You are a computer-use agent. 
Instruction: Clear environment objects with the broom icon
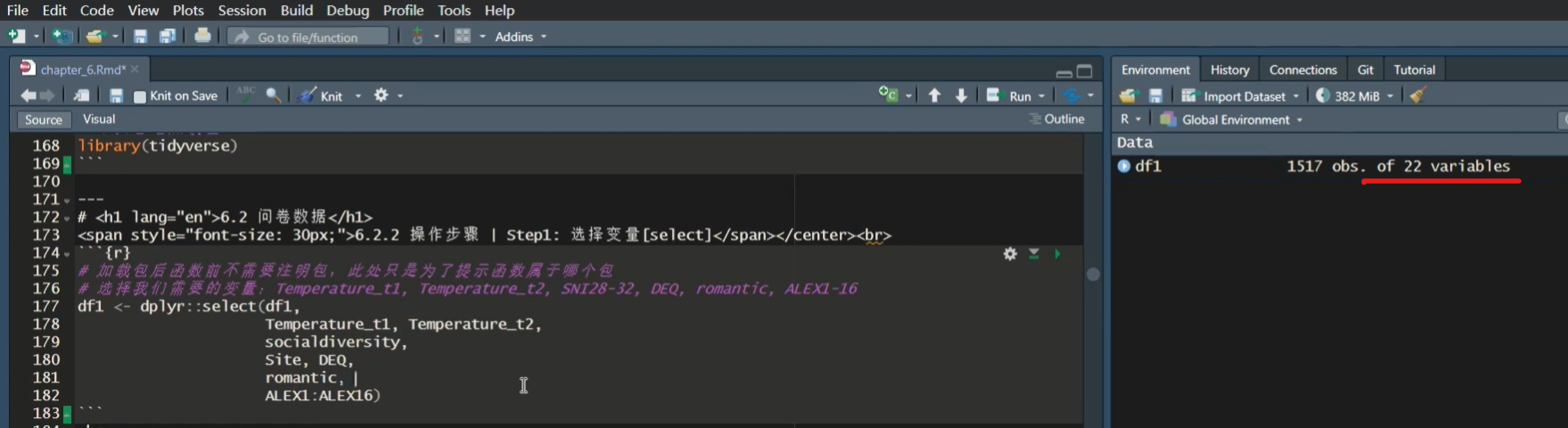pos(1417,95)
